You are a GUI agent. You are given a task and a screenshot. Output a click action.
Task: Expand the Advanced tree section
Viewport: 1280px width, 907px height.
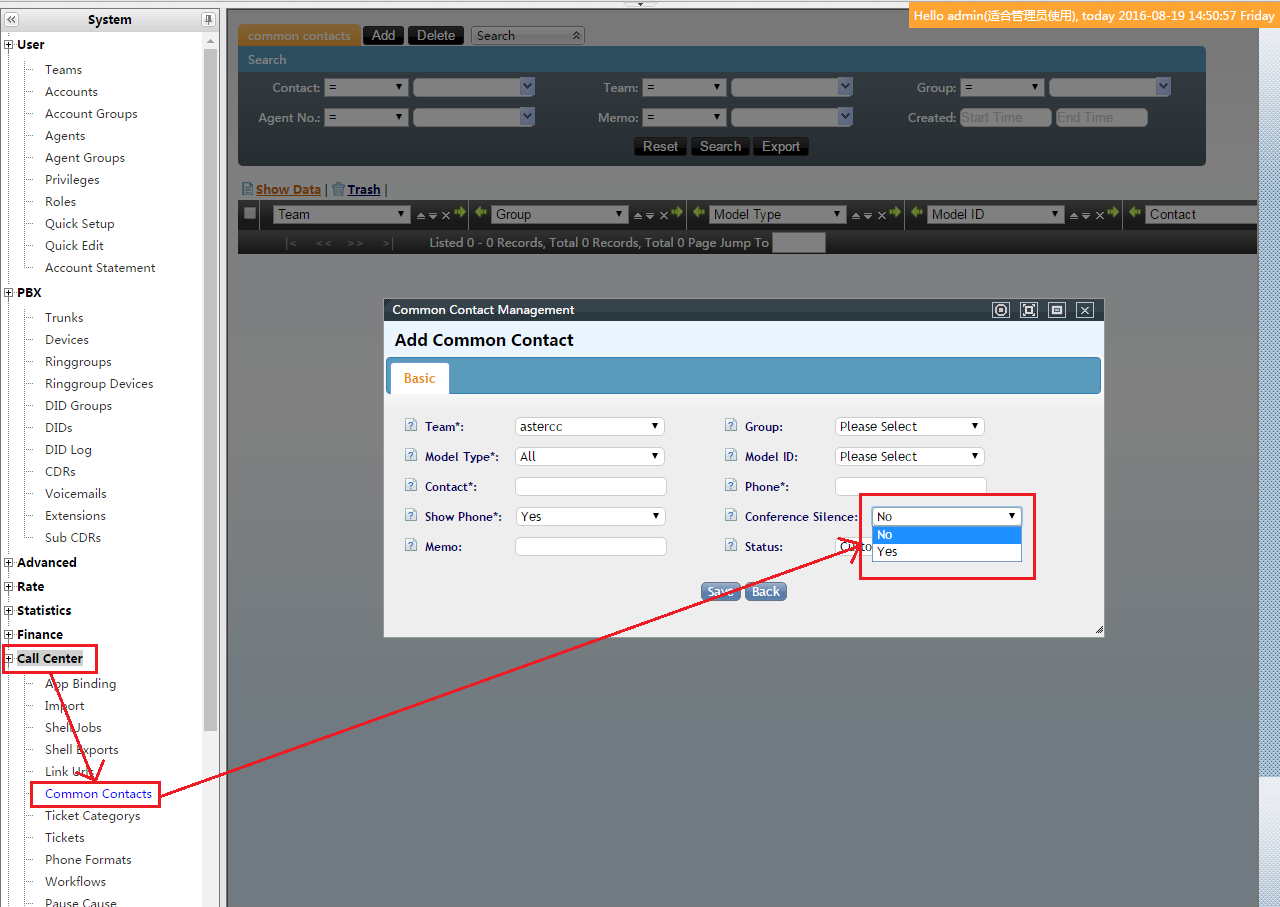click(9, 563)
